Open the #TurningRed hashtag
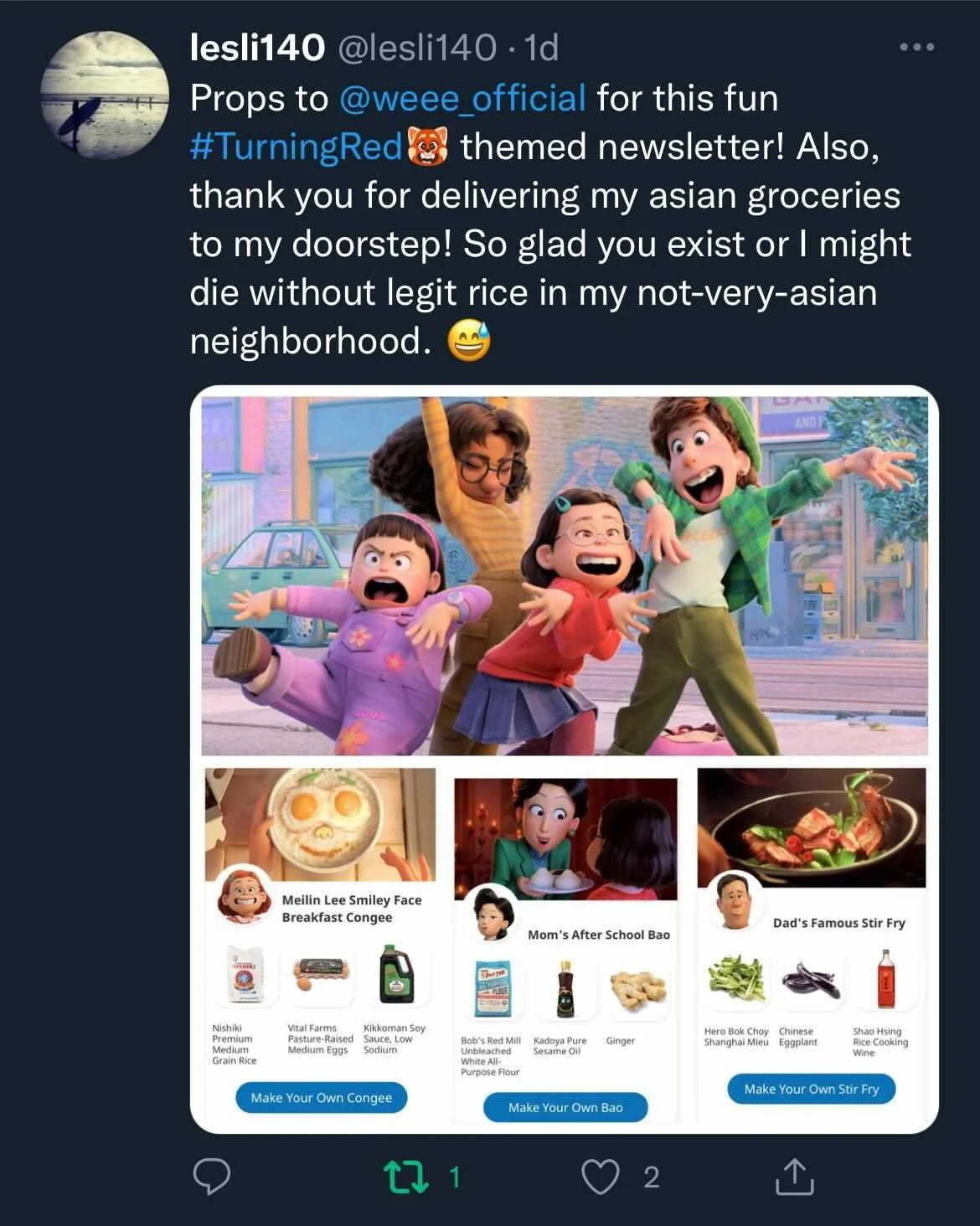 tap(297, 147)
